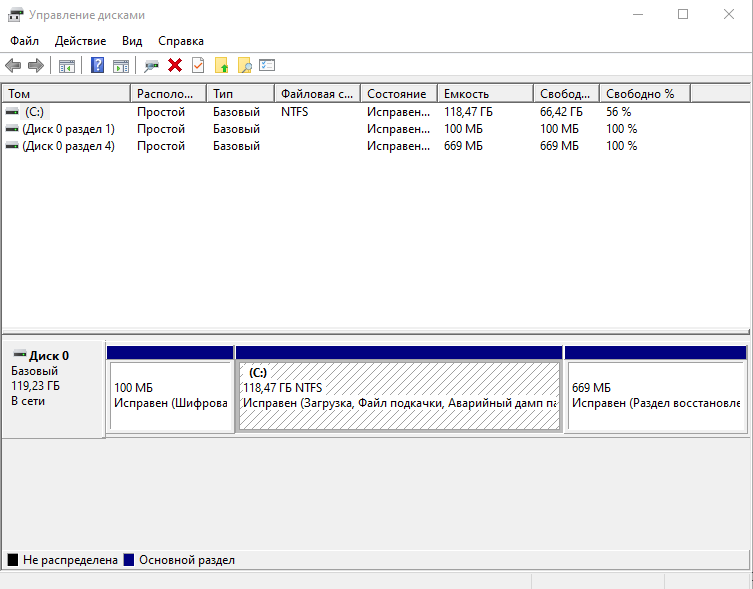753x589 pixels.
Task: Sort by the Располо... column header
Action: [169, 94]
